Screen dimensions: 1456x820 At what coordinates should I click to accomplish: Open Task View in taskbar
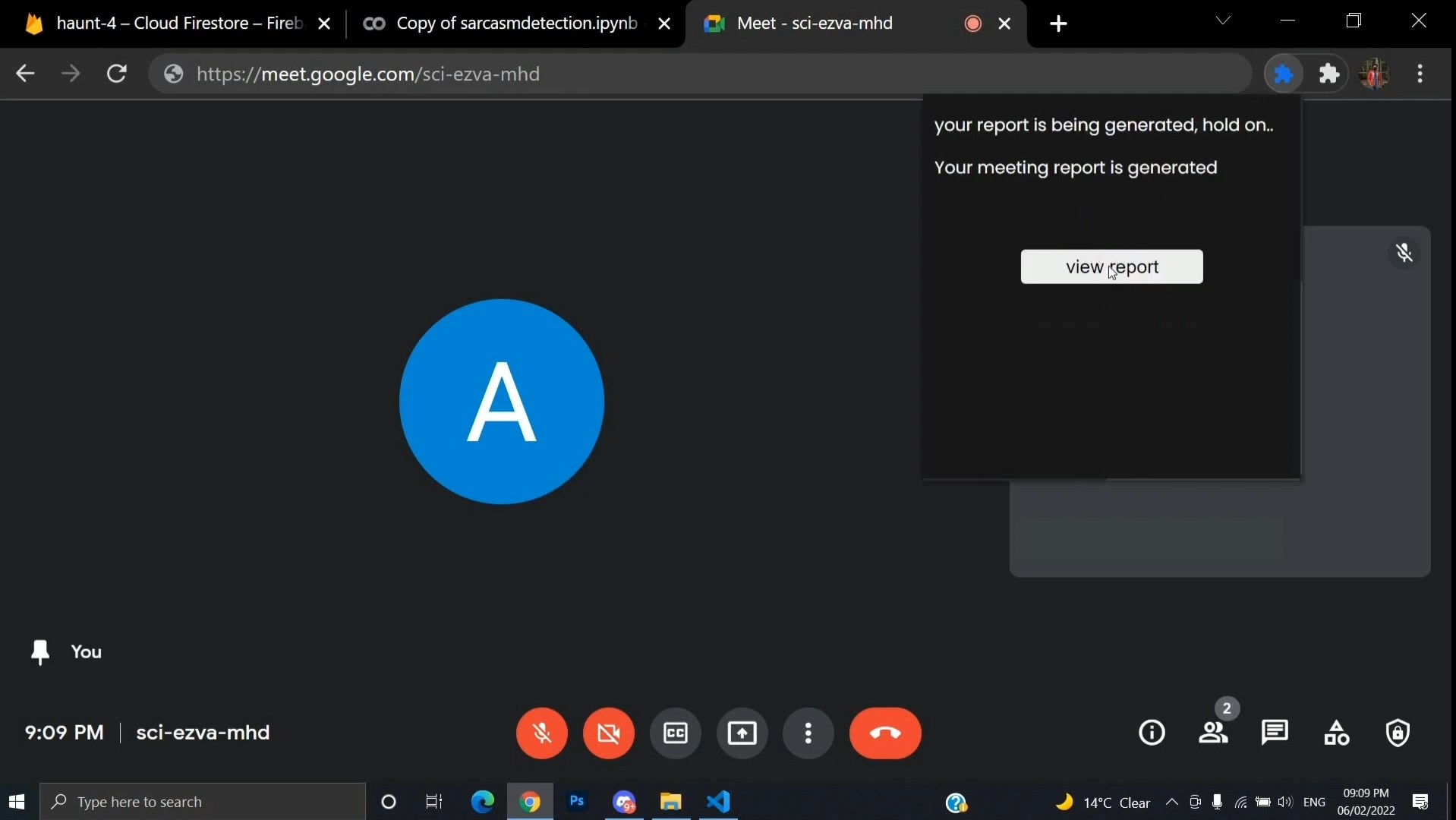(434, 802)
